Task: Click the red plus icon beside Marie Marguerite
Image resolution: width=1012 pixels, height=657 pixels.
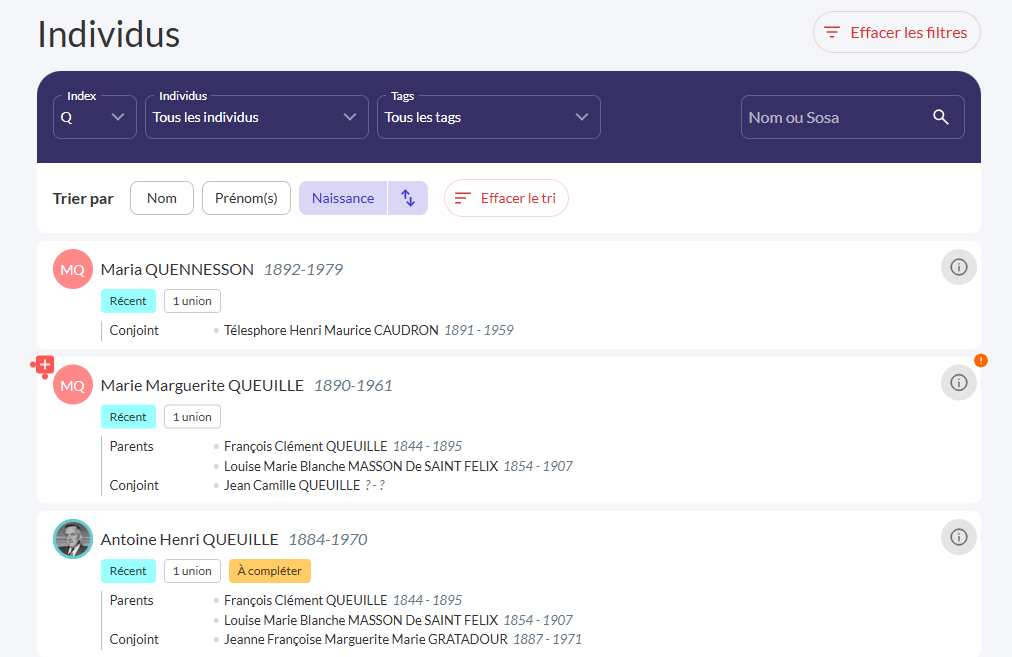Action: click(44, 365)
